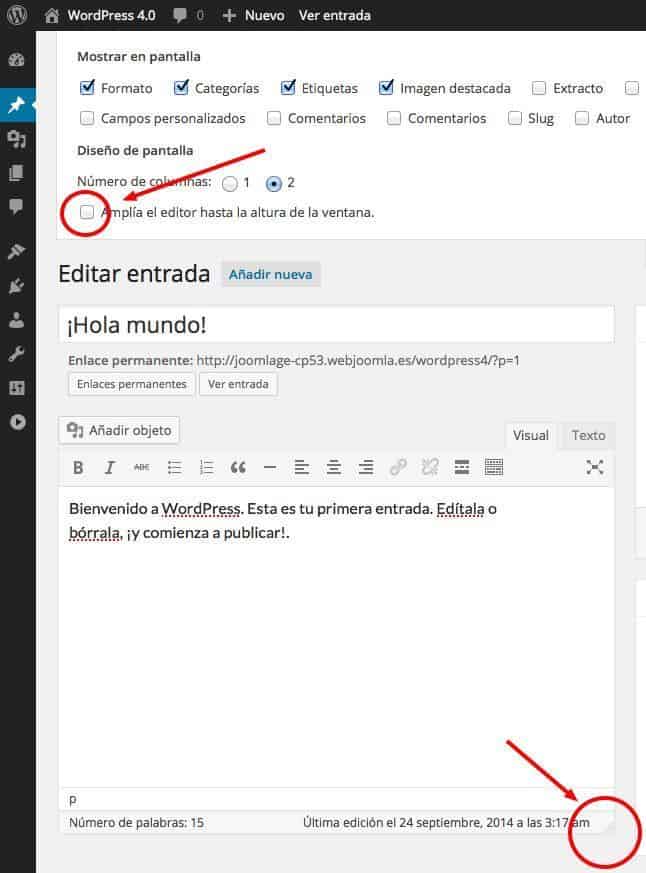Screen dimensions: 646x873
Task: Enter distraction-free writing mode
Action: click(x=595, y=468)
